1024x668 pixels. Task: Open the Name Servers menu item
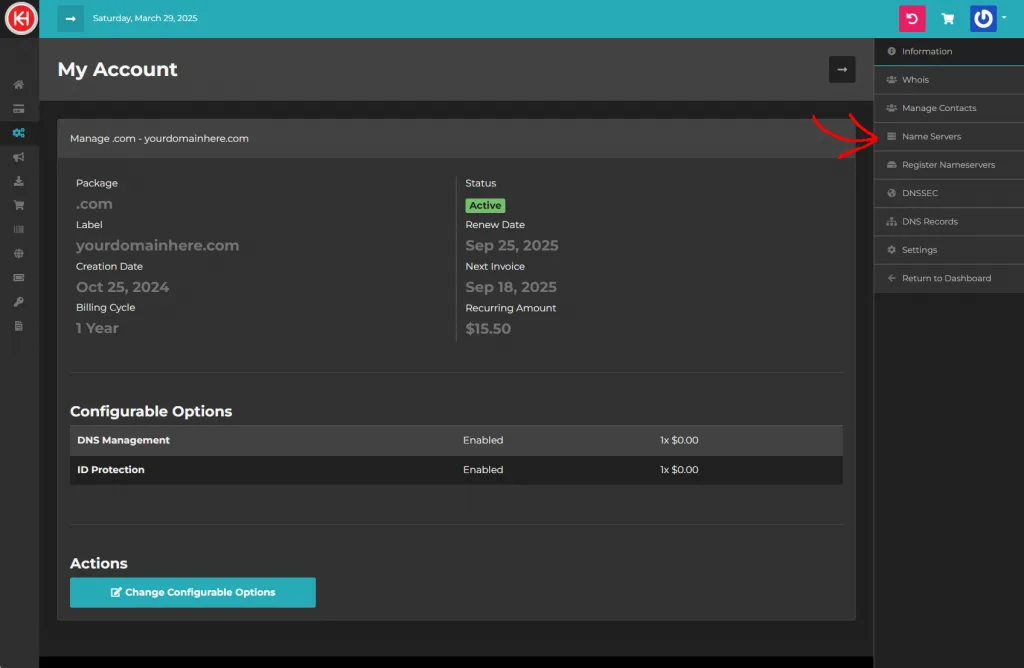click(930, 137)
